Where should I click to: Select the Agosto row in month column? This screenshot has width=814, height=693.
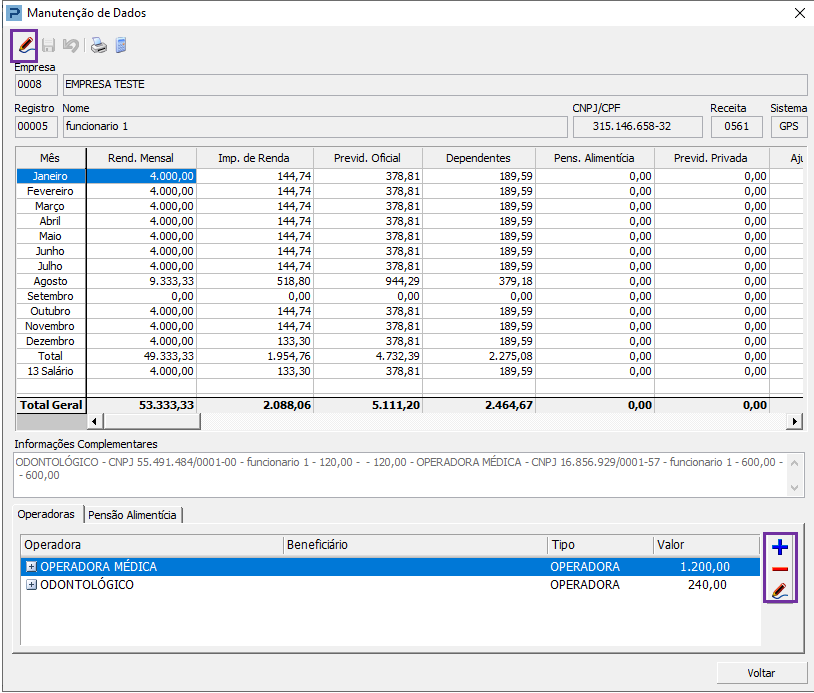coord(50,281)
